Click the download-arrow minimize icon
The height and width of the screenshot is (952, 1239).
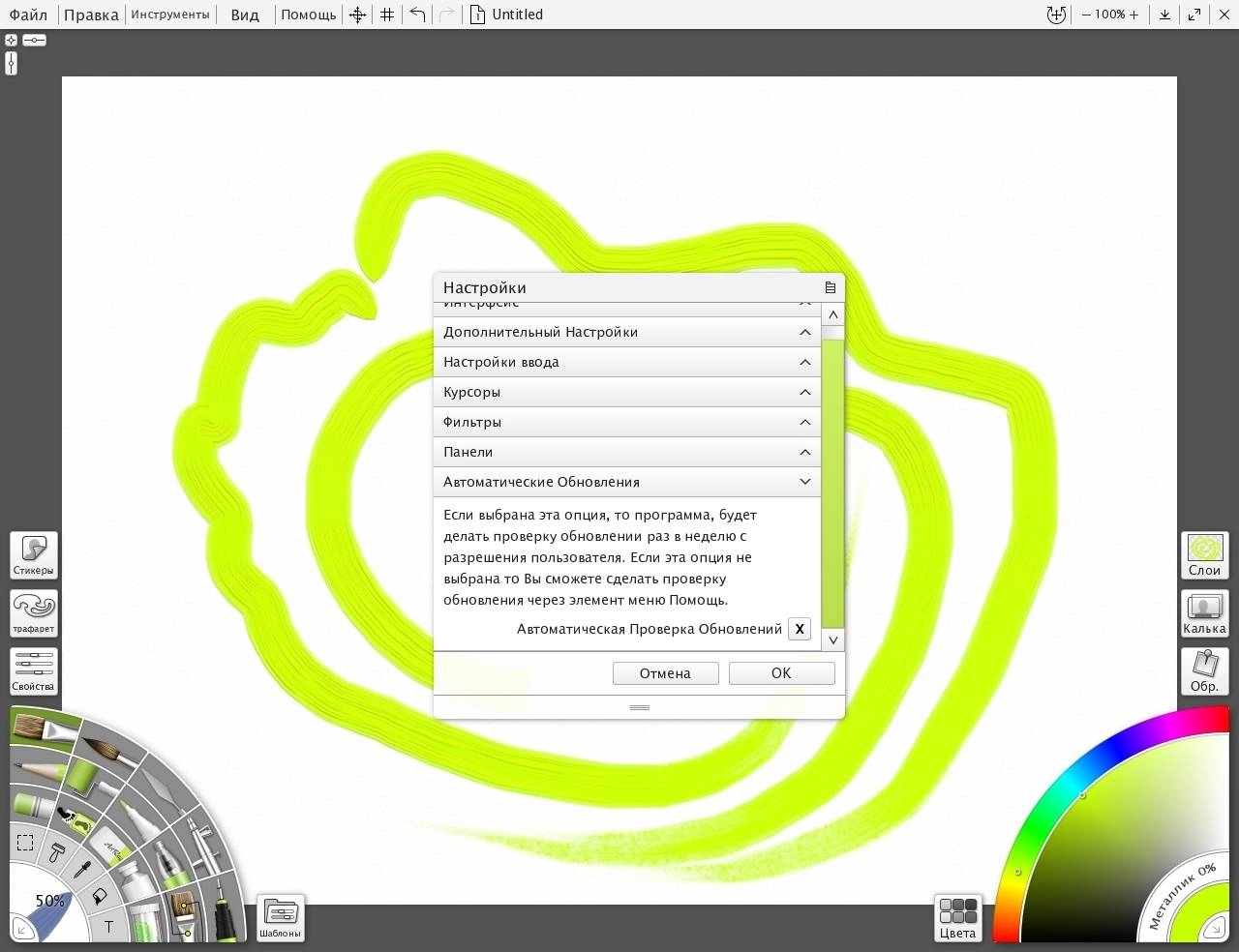pos(1165,15)
